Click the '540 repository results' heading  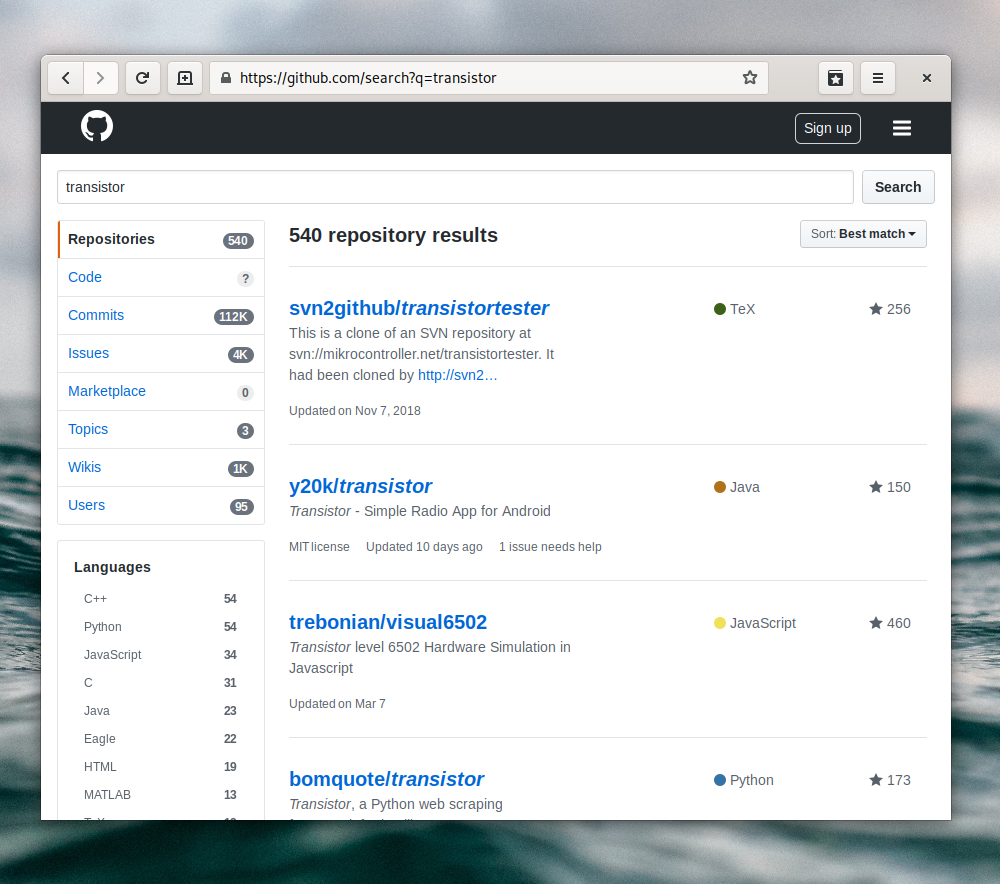[393, 235]
